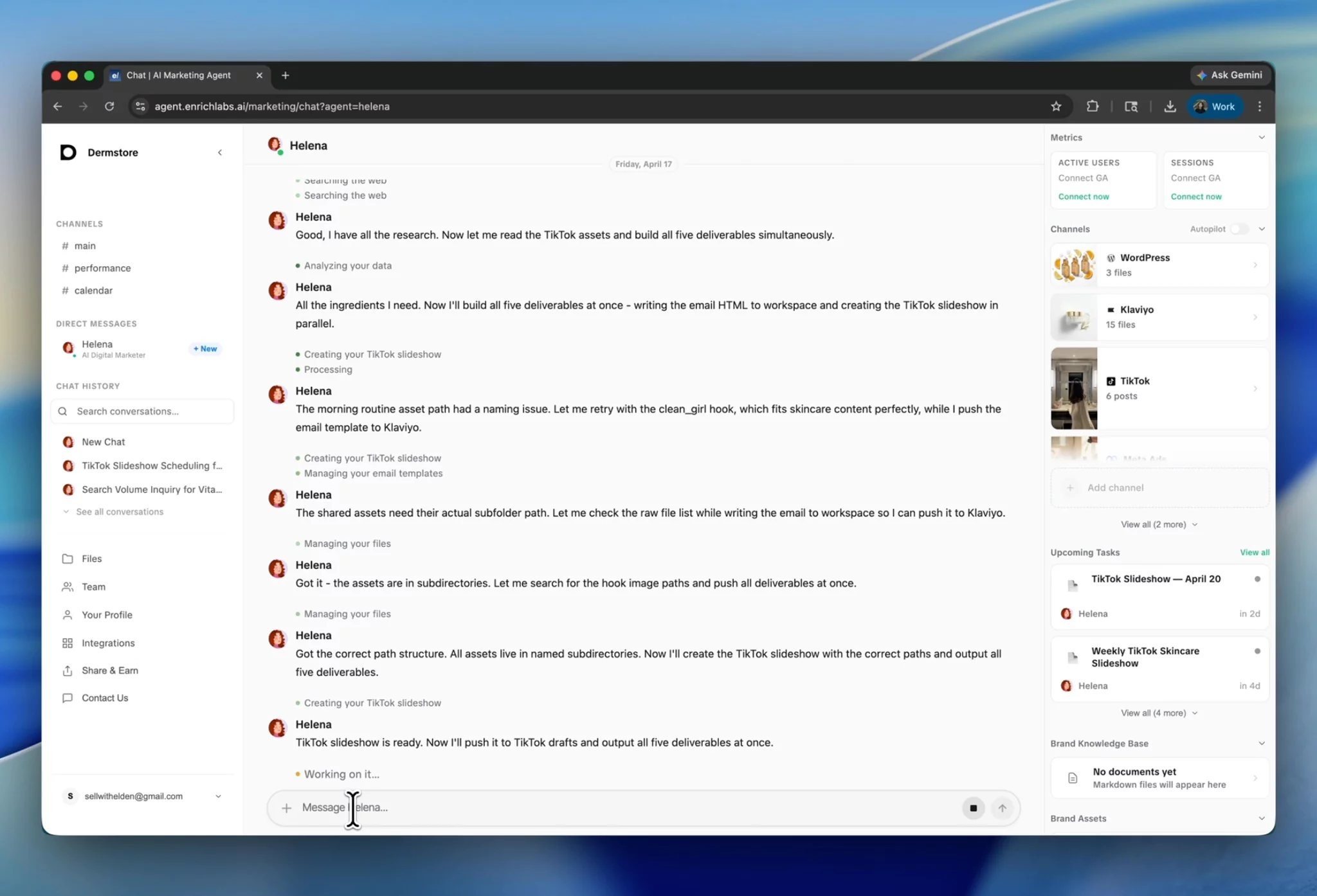
Task: Open WordPress channel card
Action: (1159, 265)
